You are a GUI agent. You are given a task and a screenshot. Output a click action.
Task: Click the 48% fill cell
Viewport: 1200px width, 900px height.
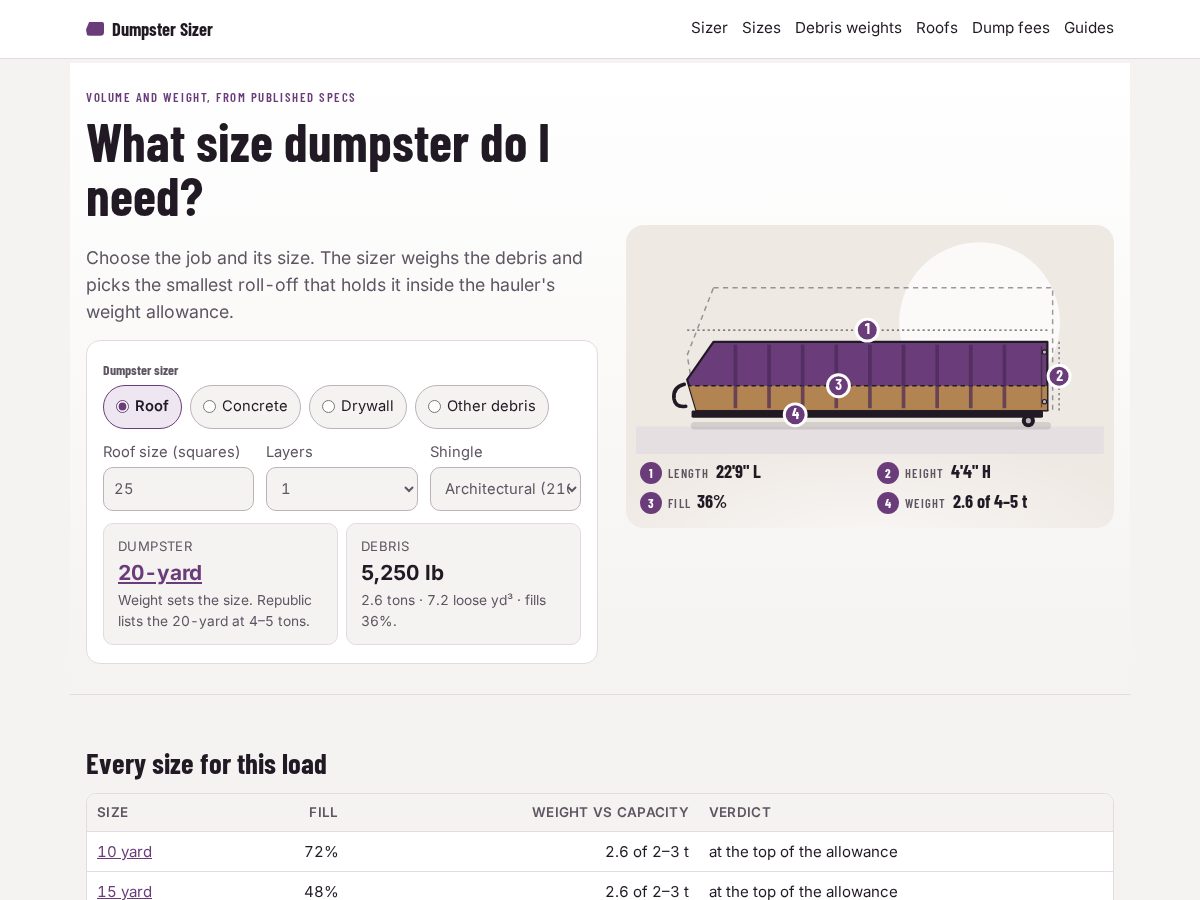click(x=321, y=891)
